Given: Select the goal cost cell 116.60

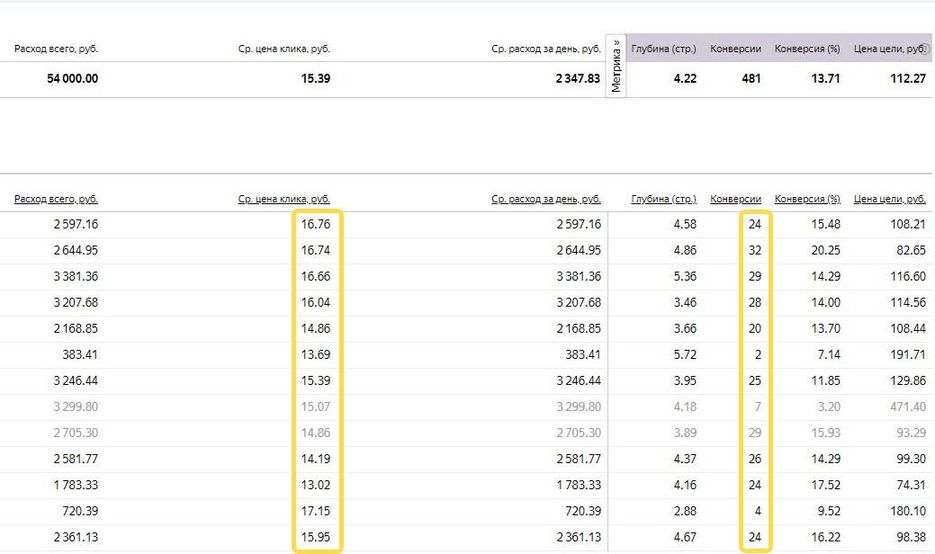Looking at the screenshot, I should pyautogui.click(x=908, y=277).
